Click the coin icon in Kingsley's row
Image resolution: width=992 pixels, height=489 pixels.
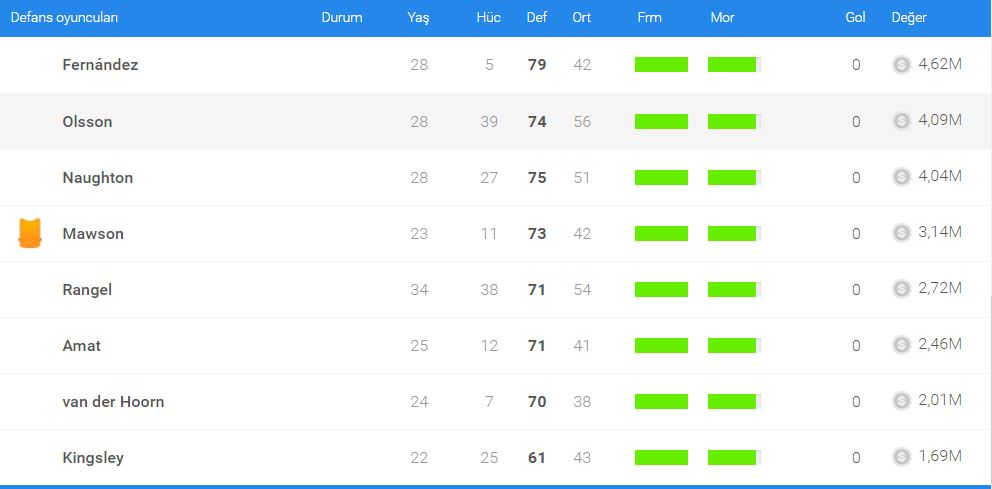click(901, 457)
